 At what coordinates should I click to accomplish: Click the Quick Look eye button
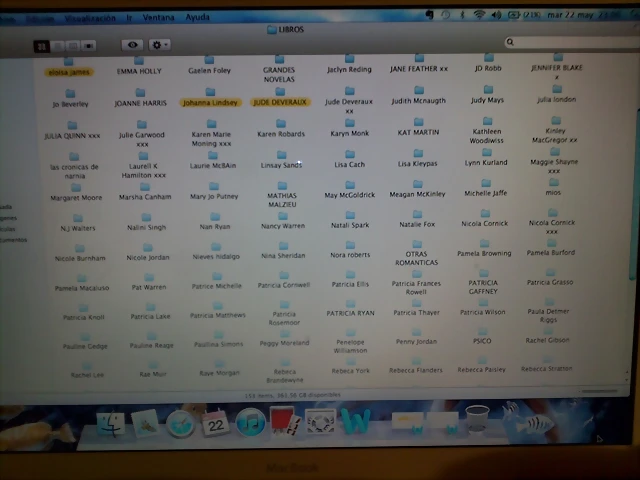pyautogui.click(x=132, y=45)
